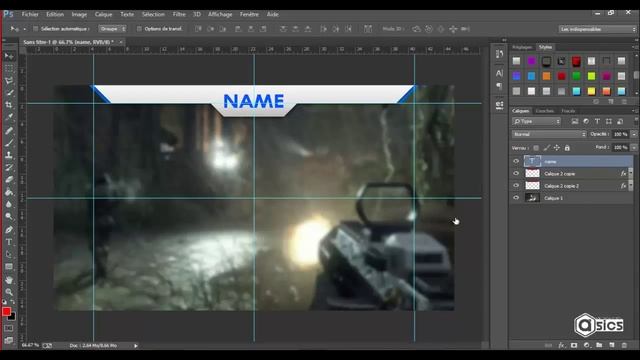This screenshot has width=640, height=360.
Task: Delete the layer with the trash icon
Action: pos(624,345)
